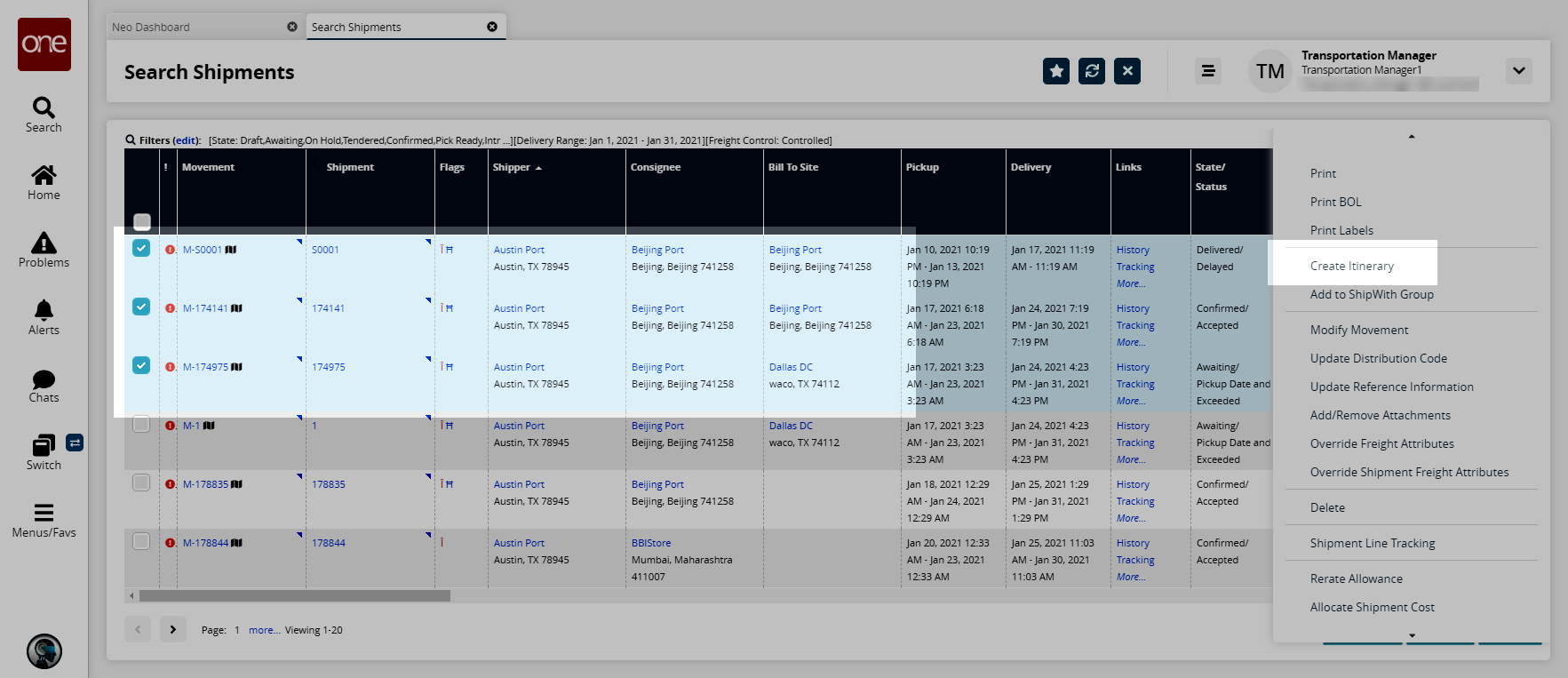Image resolution: width=1568 pixels, height=678 pixels.
Task: Expand the user profile dropdown arrow
Action: click(1519, 71)
